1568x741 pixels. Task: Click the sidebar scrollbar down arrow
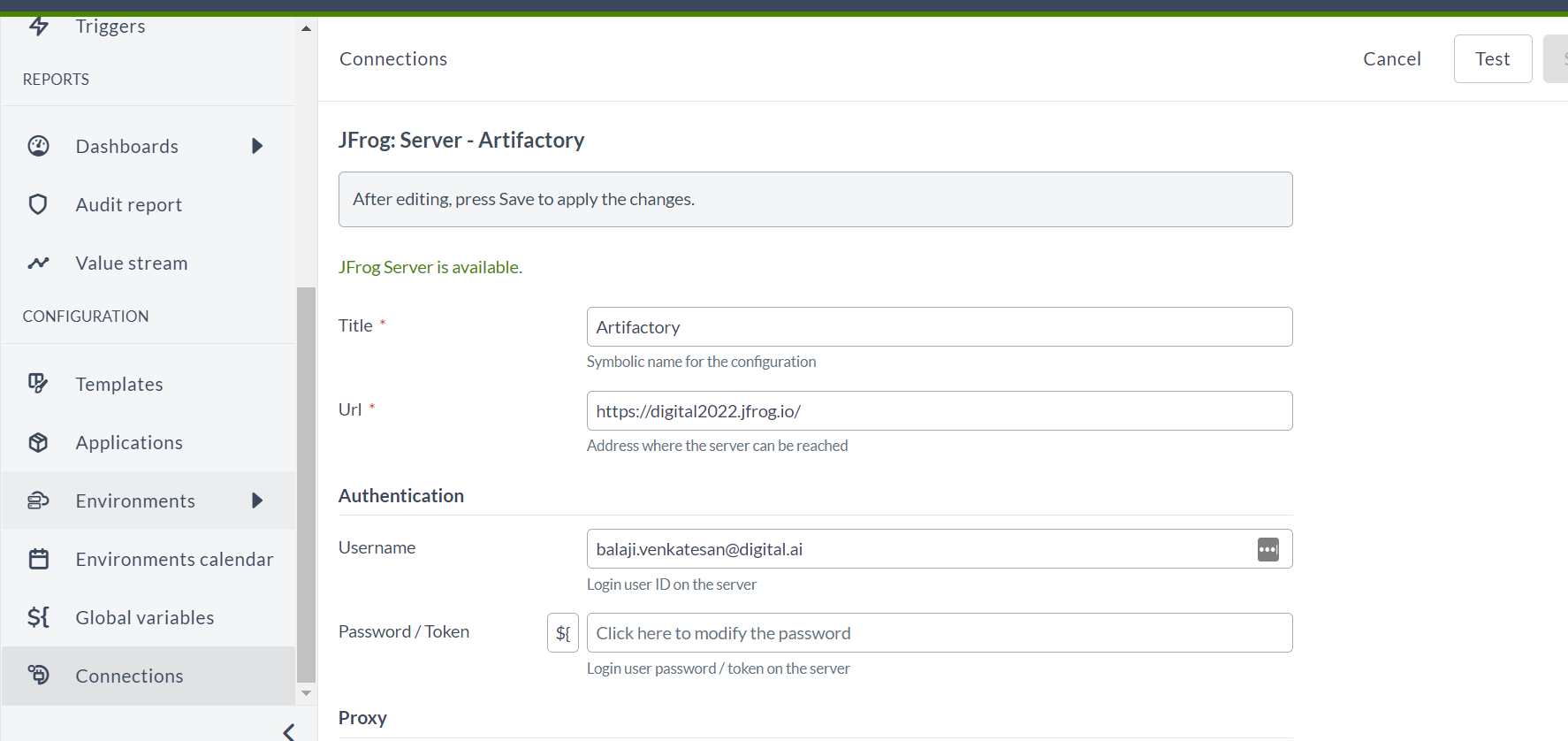click(x=306, y=693)
